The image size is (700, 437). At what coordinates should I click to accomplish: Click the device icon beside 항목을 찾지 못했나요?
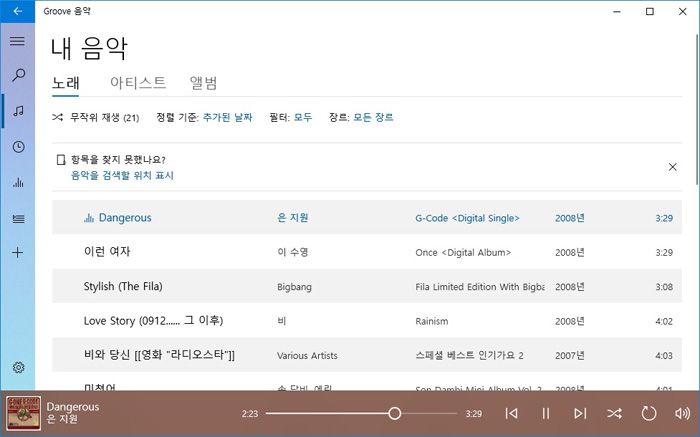pyautogui.click(x=61, y=160)
